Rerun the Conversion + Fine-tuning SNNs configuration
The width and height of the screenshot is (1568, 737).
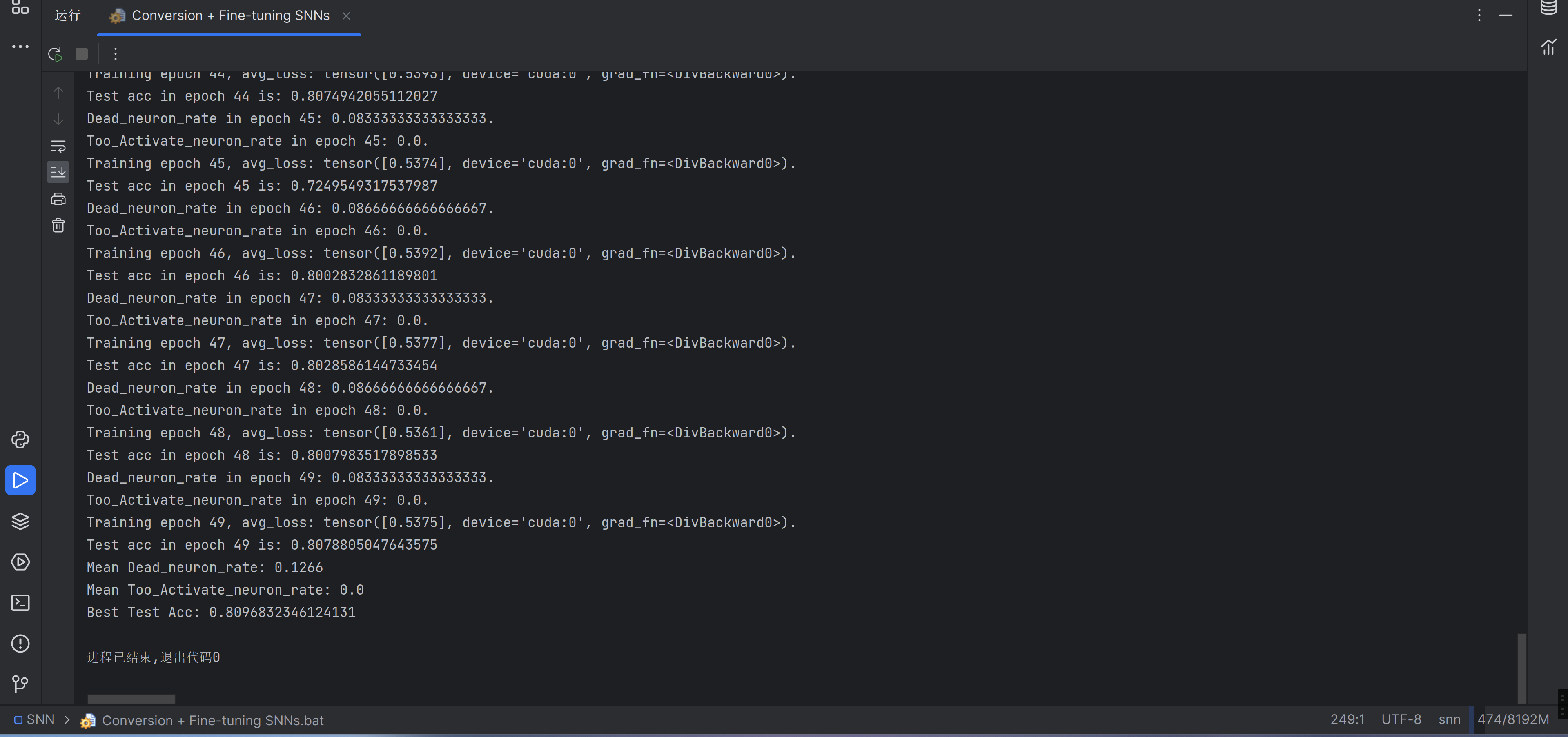pos(56,54)
